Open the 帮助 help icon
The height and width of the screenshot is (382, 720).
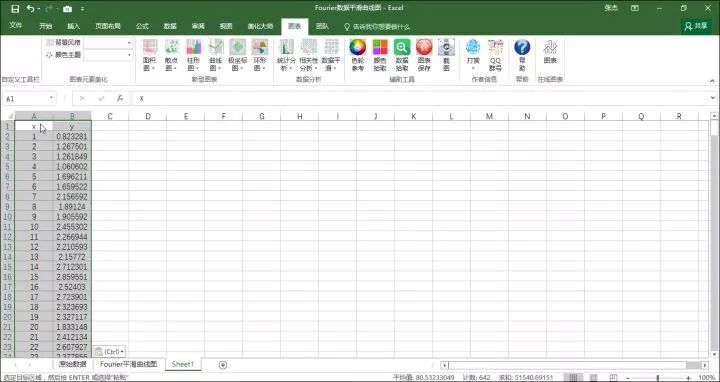(x=522, y=55)
